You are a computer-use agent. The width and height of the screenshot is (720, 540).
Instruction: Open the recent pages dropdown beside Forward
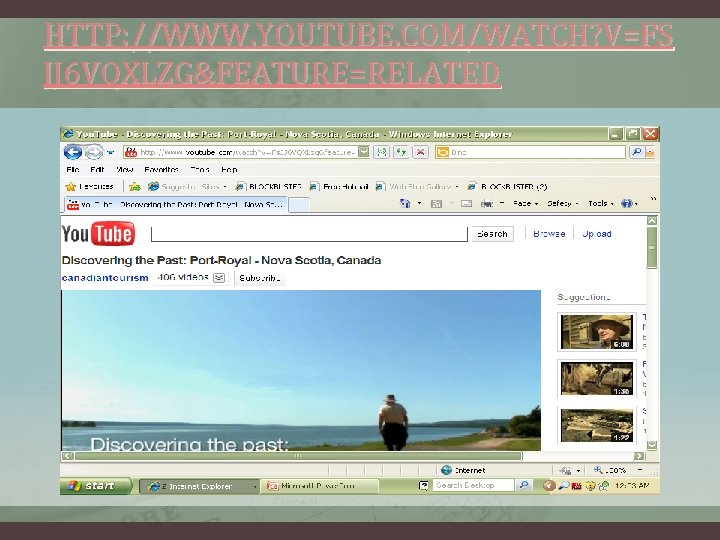pos(111,152)
